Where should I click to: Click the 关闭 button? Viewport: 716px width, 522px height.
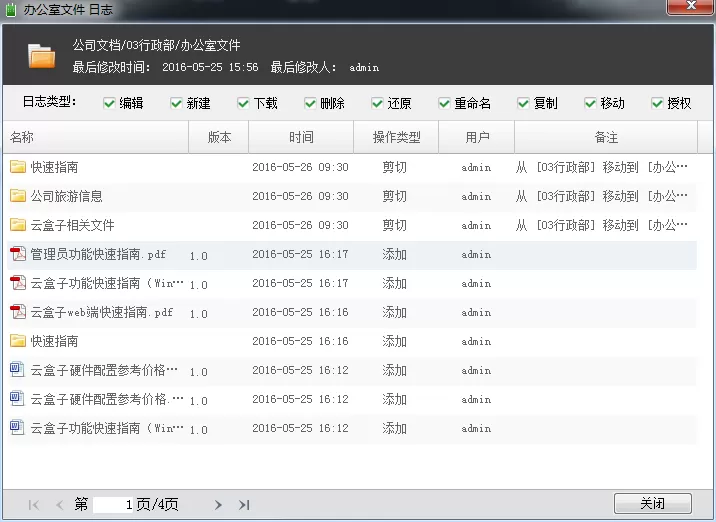click(653, 503)
